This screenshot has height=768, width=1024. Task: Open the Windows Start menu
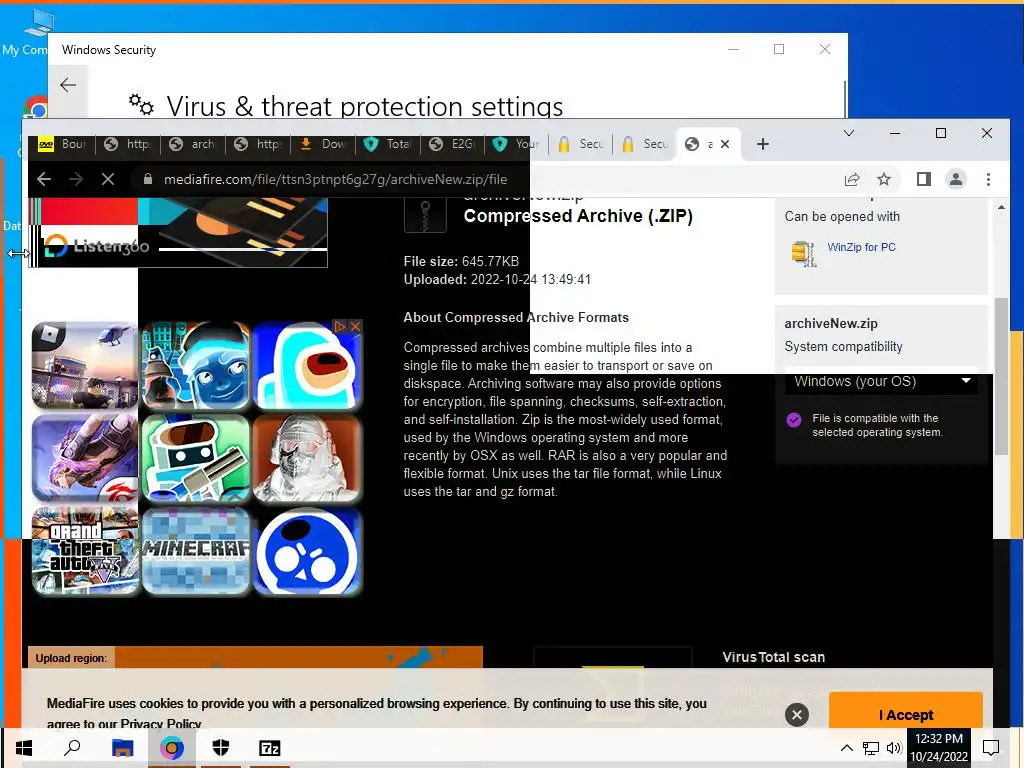point(24,748)
